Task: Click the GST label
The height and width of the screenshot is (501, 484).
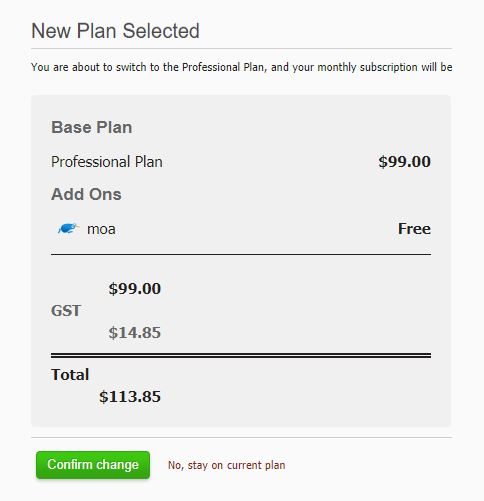Action: tap(66, 311)
